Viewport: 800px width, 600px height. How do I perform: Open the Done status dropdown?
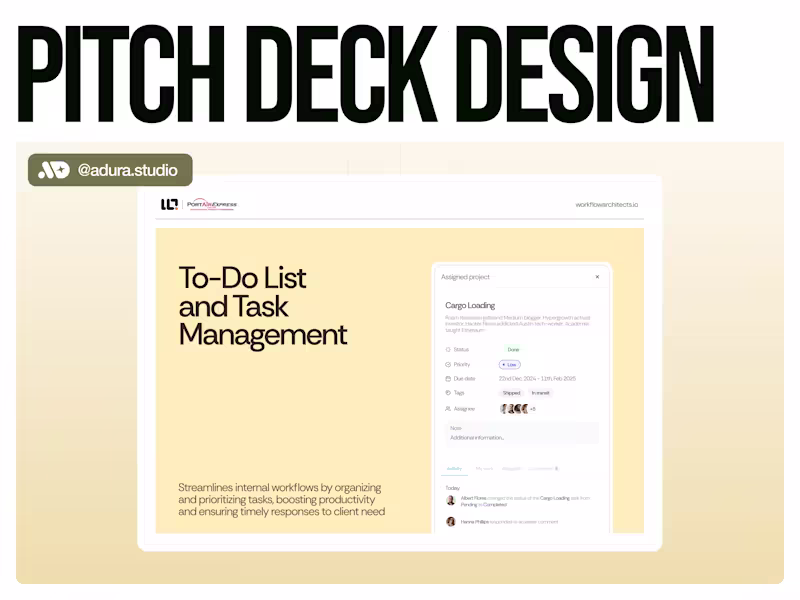512,349
